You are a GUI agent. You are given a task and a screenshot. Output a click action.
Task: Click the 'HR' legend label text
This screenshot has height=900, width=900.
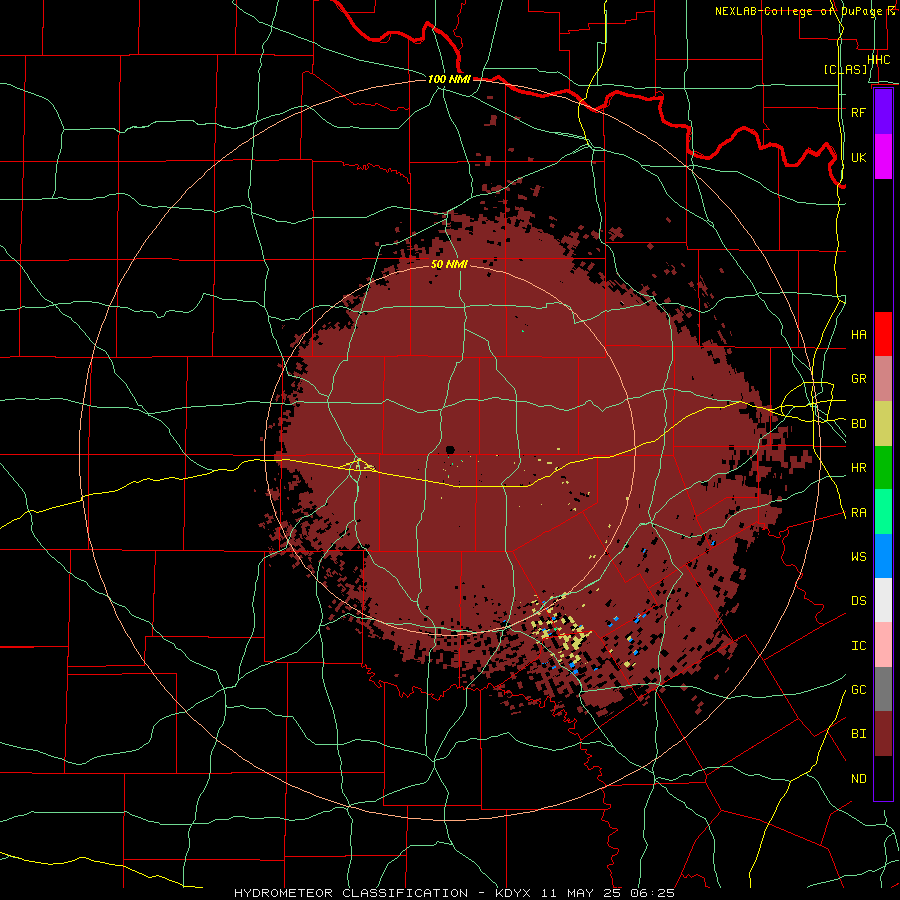tap(858, 468)
